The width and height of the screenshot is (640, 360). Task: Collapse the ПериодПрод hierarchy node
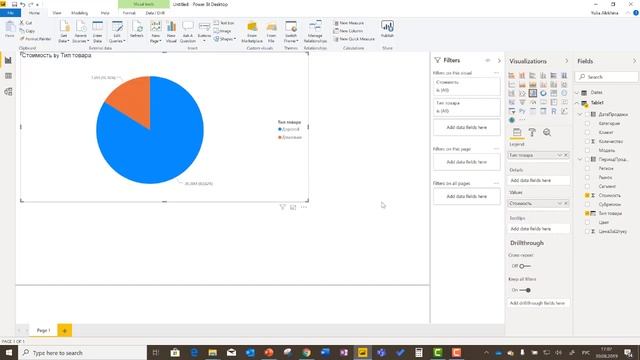pos(580,159)
